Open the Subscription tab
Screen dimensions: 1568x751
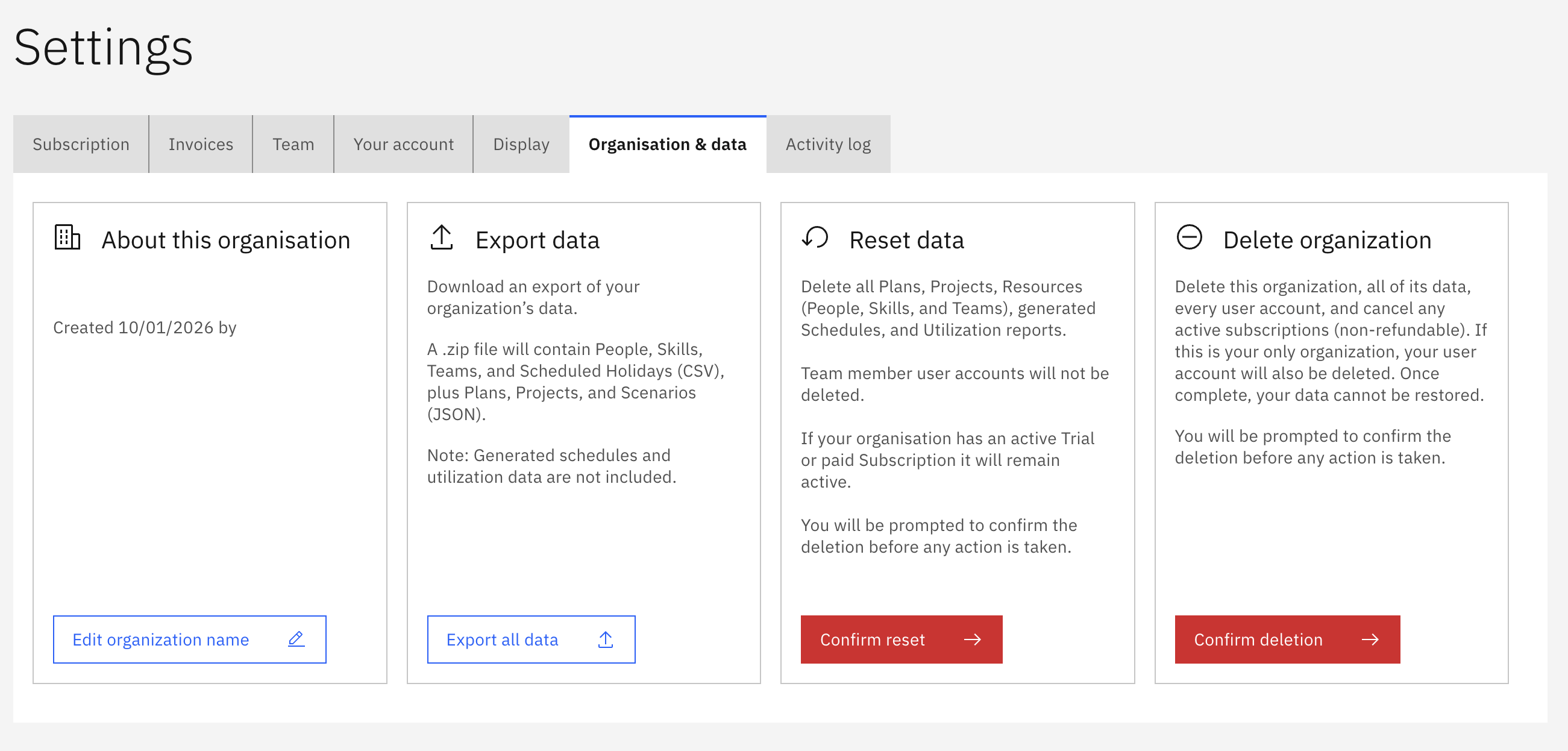(81, 144)
